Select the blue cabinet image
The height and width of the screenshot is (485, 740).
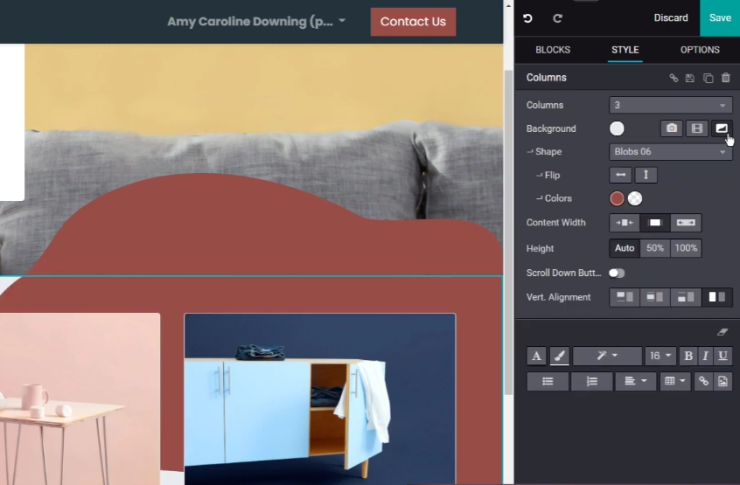pos(320,399)
